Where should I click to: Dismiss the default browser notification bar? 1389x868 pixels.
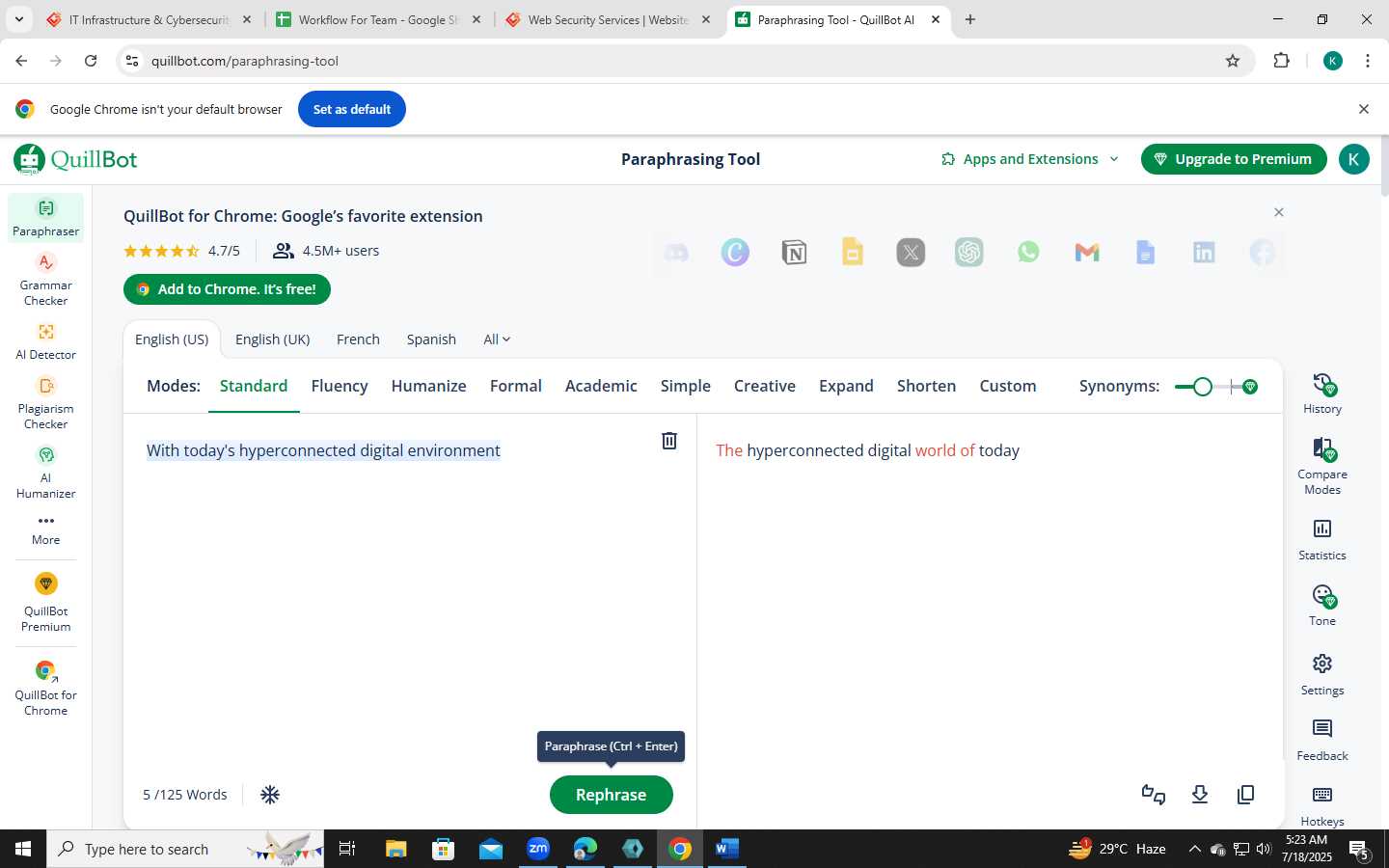pos(1364,109)
